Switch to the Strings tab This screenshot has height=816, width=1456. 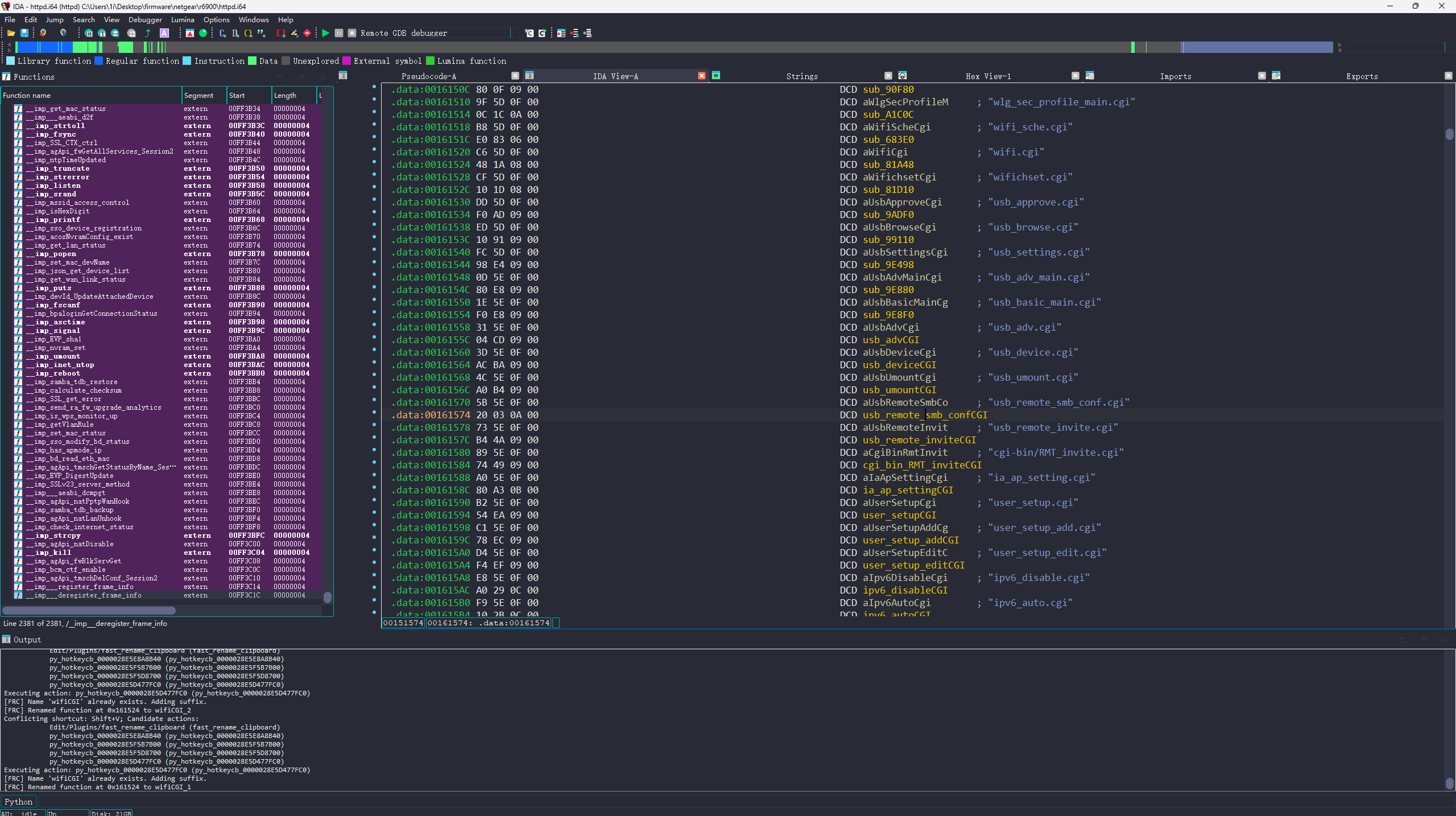point(801,76)
